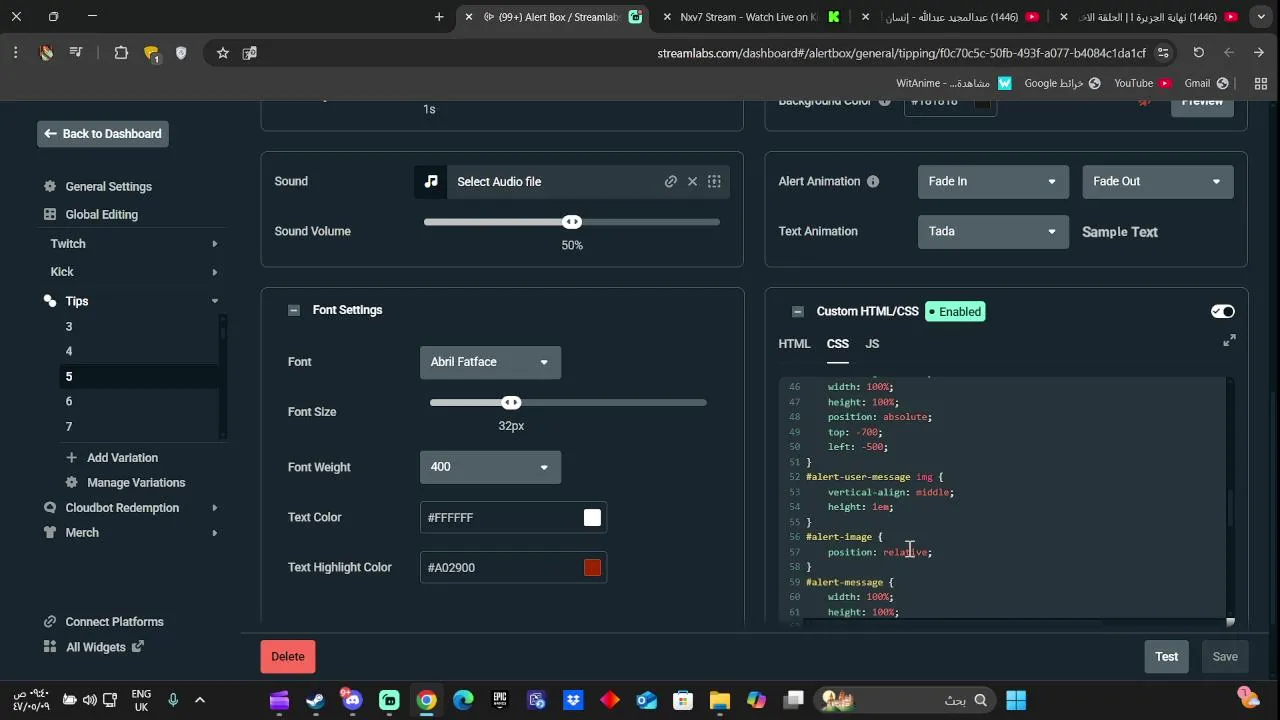Open the Fade Out animation dropdown
Image resolution: width=1280 pixels, height=720 pixels.
pos(1157,181)
